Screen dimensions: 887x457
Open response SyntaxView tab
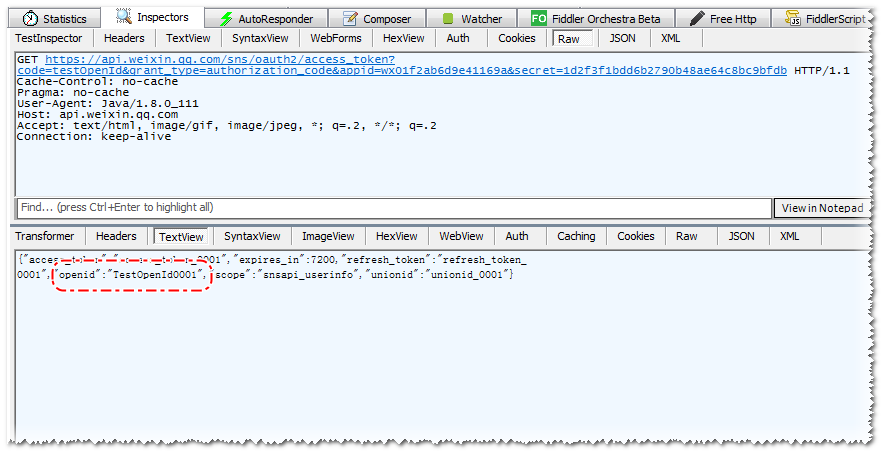tap(252, 236)
